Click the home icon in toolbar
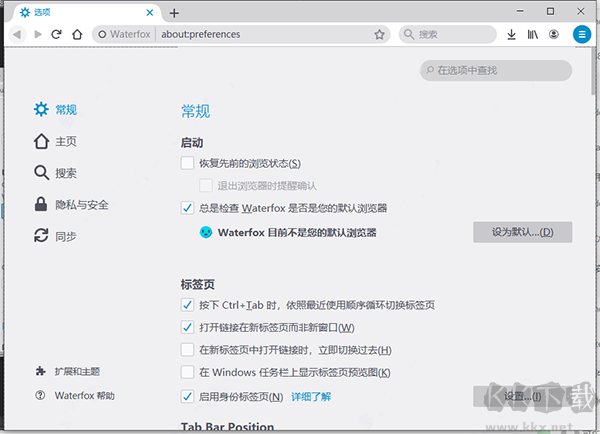Screen dimensions: 600x434 click(76, 34)
